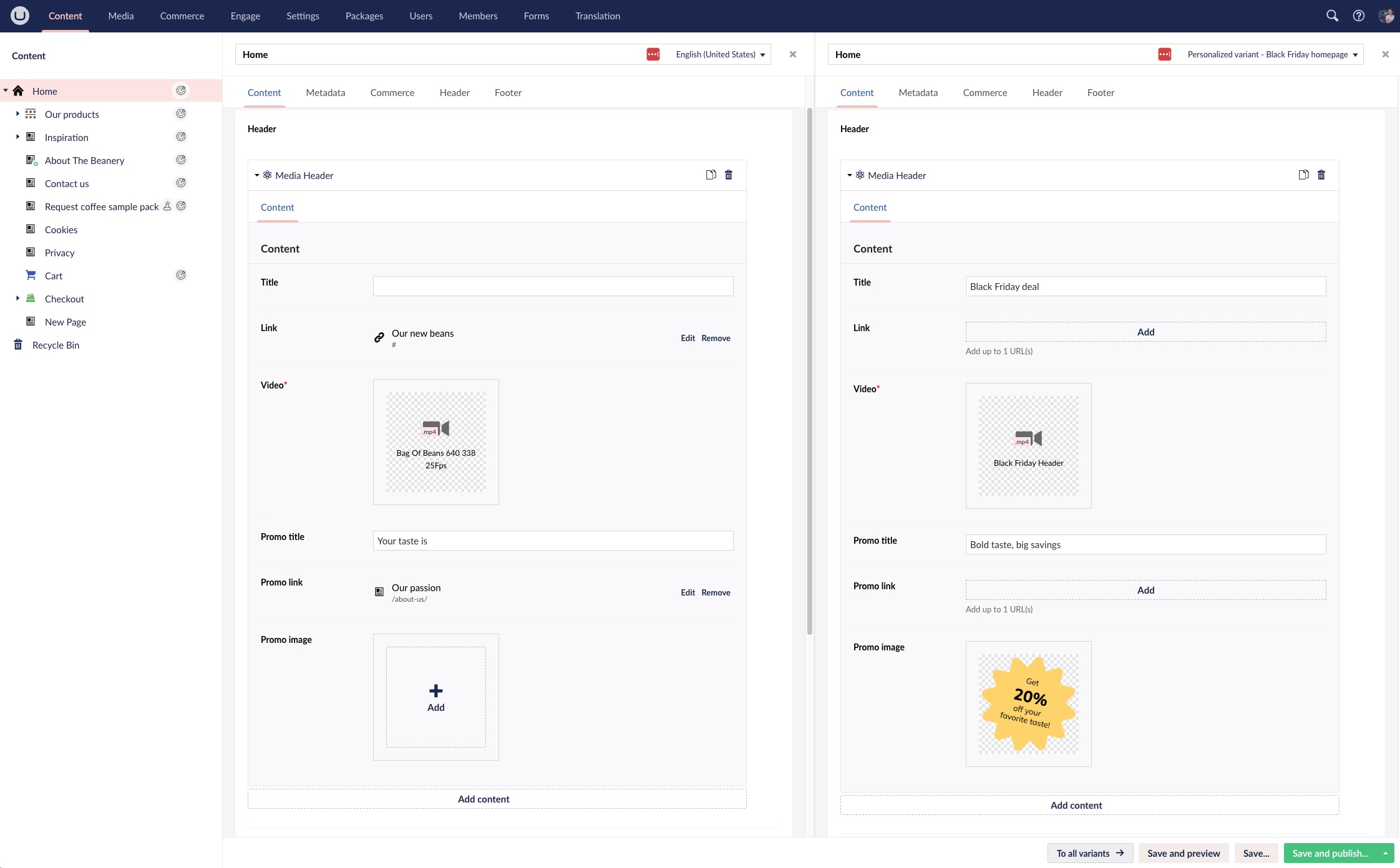Open the Engage section in top navigation

pos(245,16)
